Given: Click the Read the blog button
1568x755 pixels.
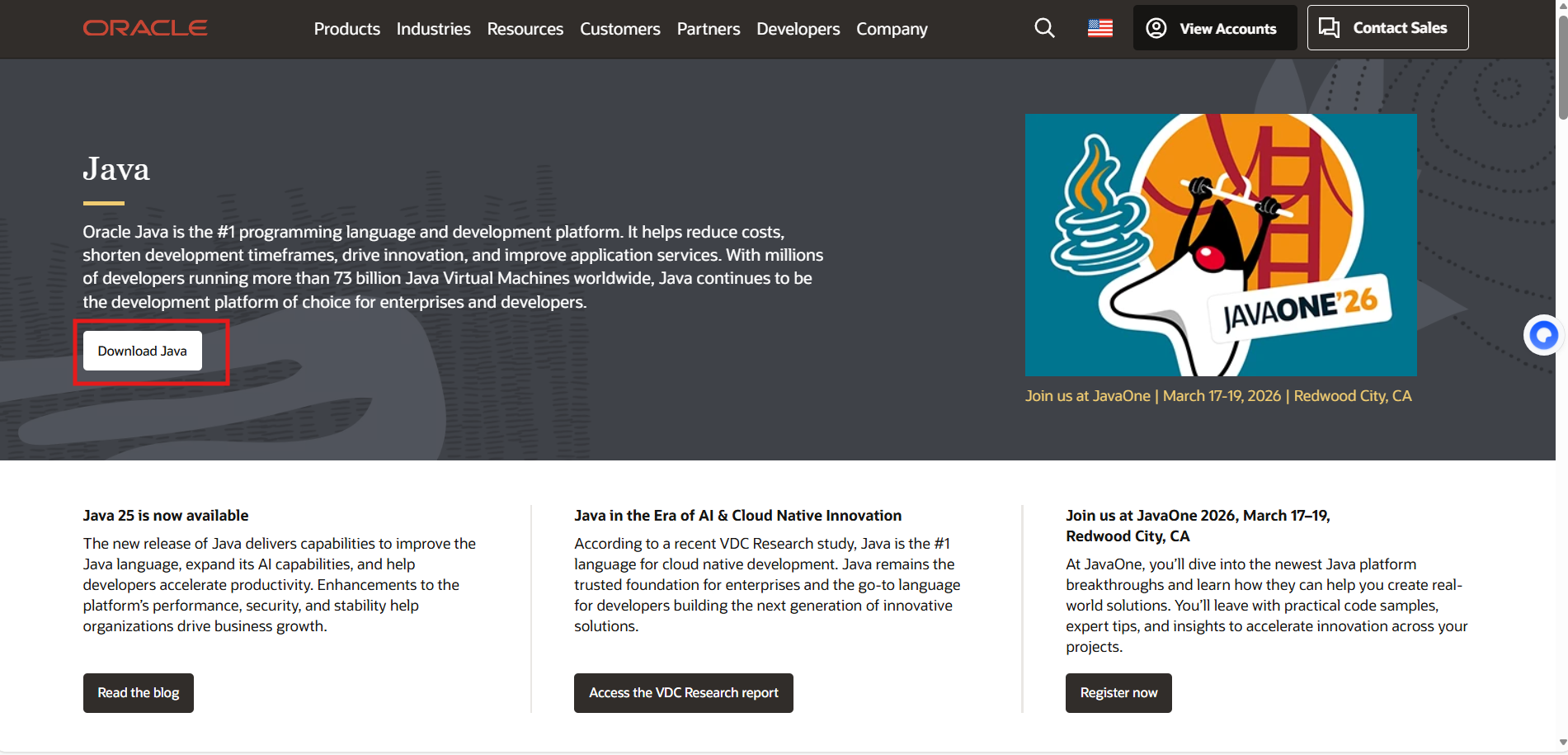Looking at the screenshot, I should [x=139, y=693].
